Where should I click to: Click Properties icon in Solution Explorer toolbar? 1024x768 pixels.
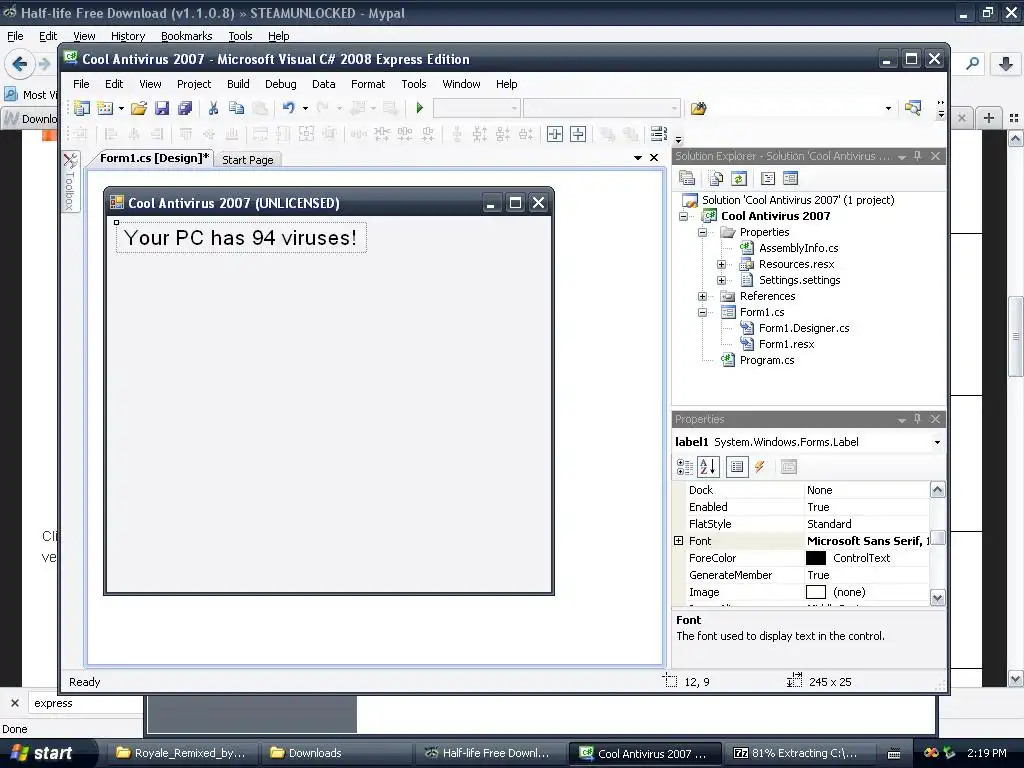click(686, 178)
